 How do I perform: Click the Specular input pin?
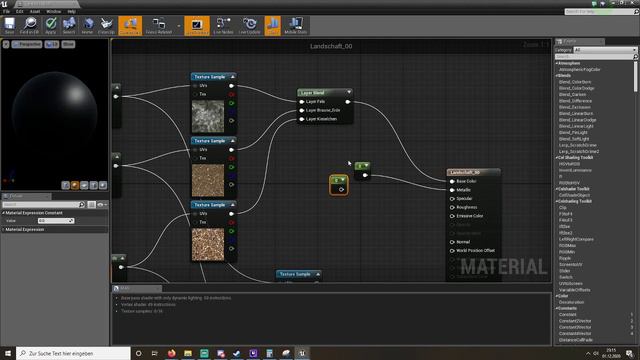pos(452,199)
